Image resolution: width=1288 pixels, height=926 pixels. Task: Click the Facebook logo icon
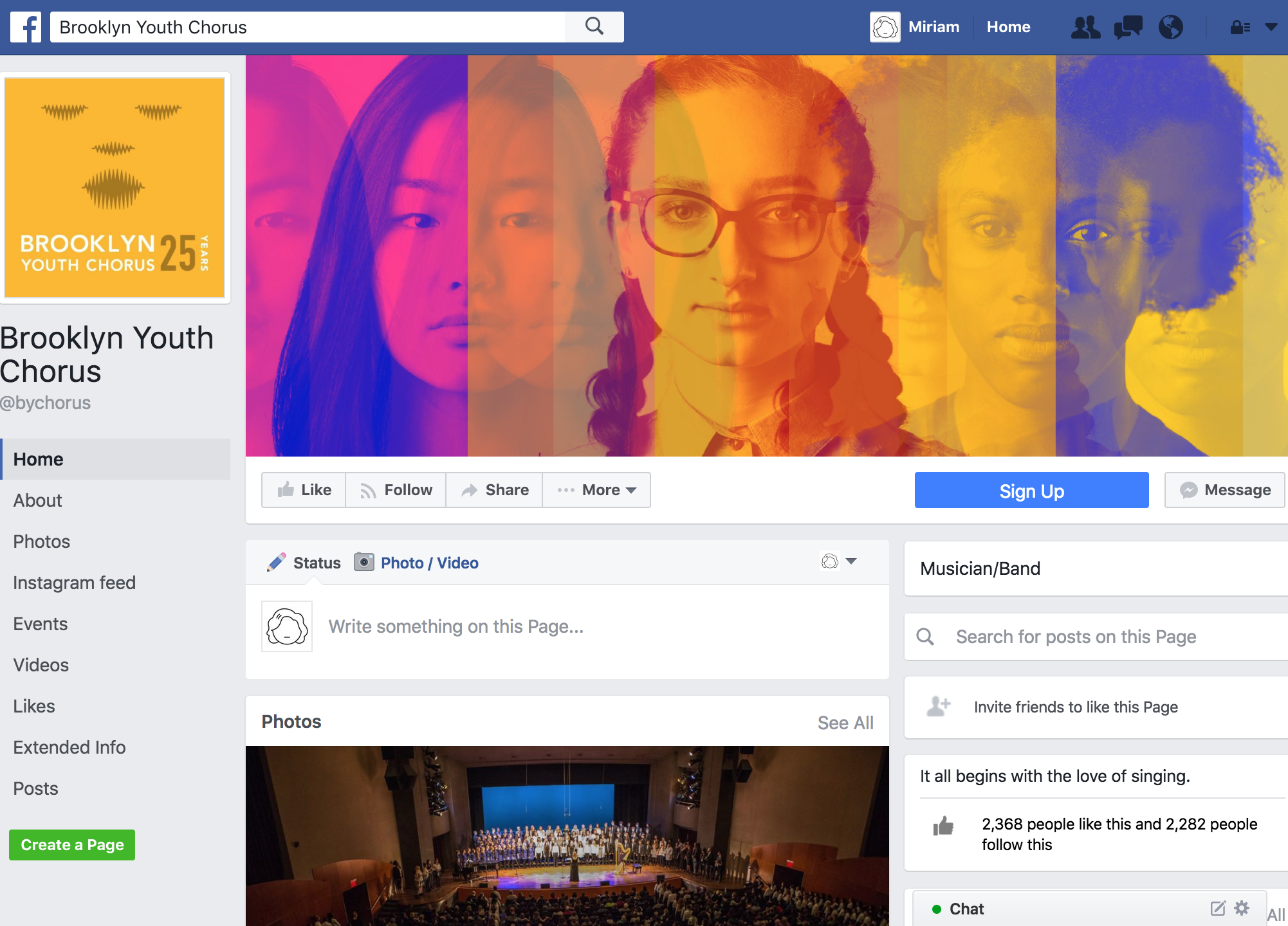26,27
